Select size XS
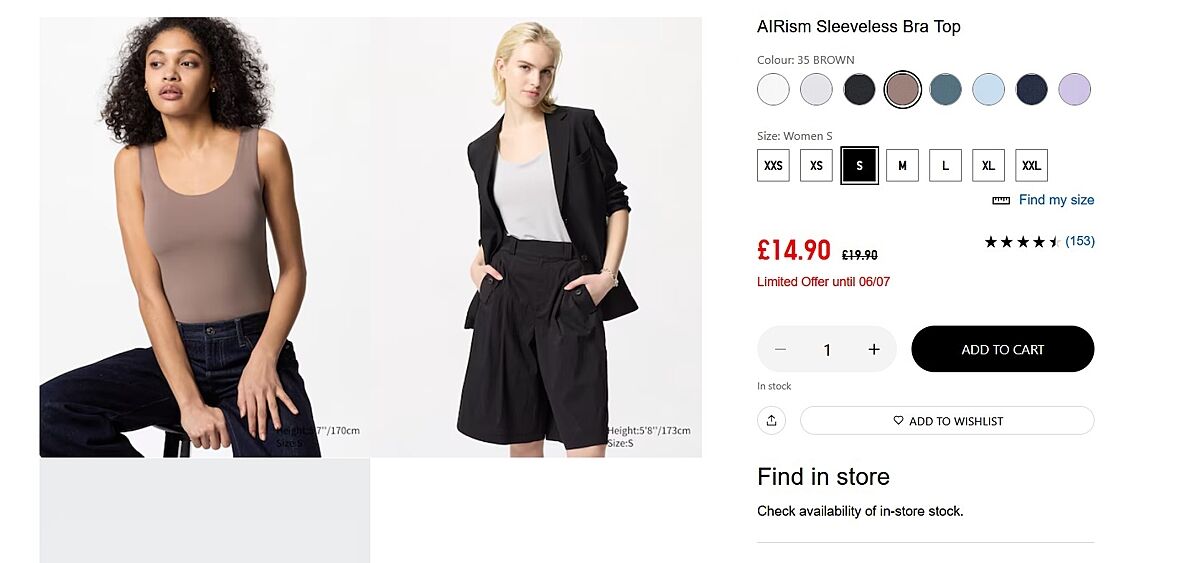Viewport: 1200px width, 563px height. (x=816, y=165)
